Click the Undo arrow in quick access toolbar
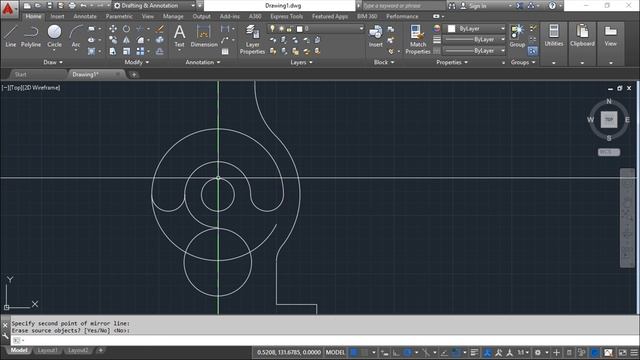 [x=83, y=6]
